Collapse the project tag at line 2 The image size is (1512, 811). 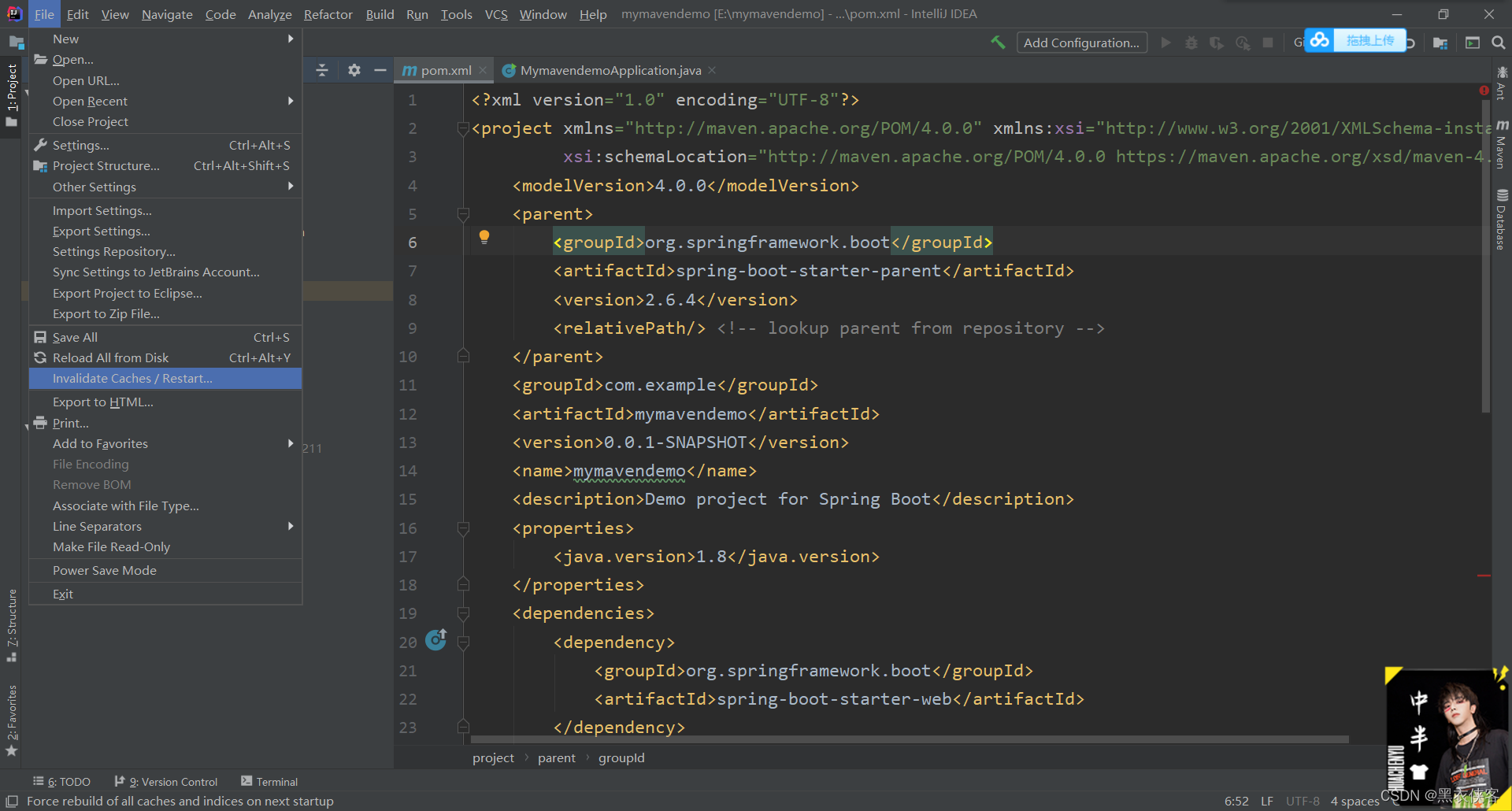(x=463, y=128)
